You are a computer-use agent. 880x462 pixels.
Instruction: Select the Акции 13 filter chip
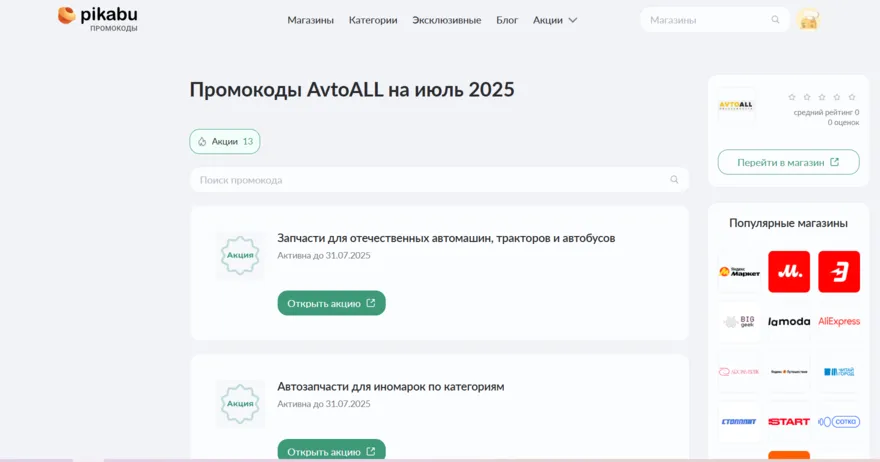point(224,141)
